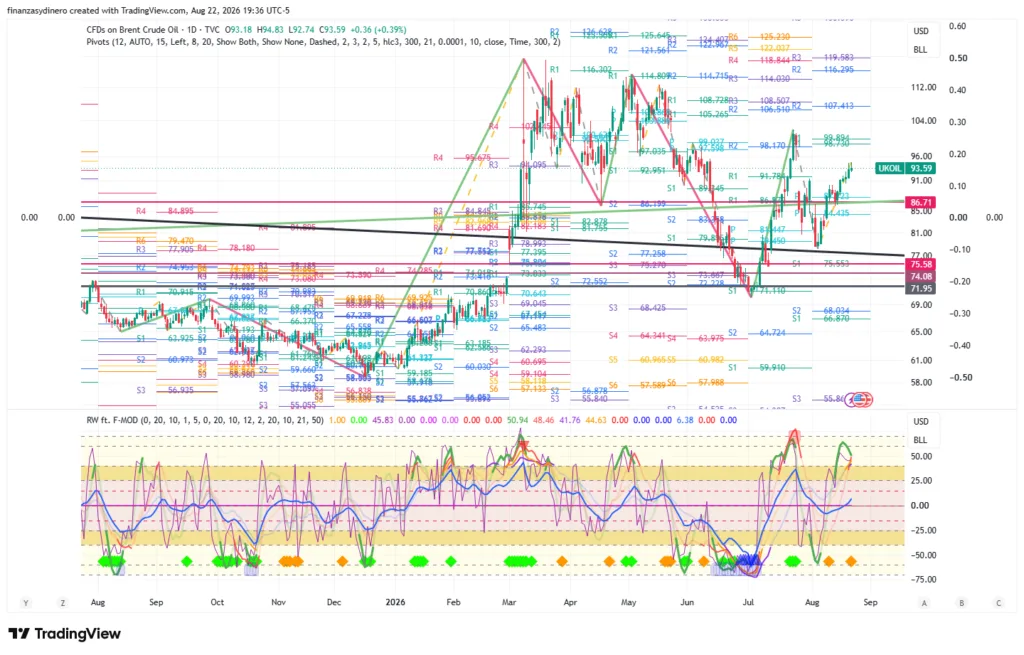Click the TradingView logo at the bottom
Image resolution: width=1024 pixels, height=655 pixels.
pos(65,633)
